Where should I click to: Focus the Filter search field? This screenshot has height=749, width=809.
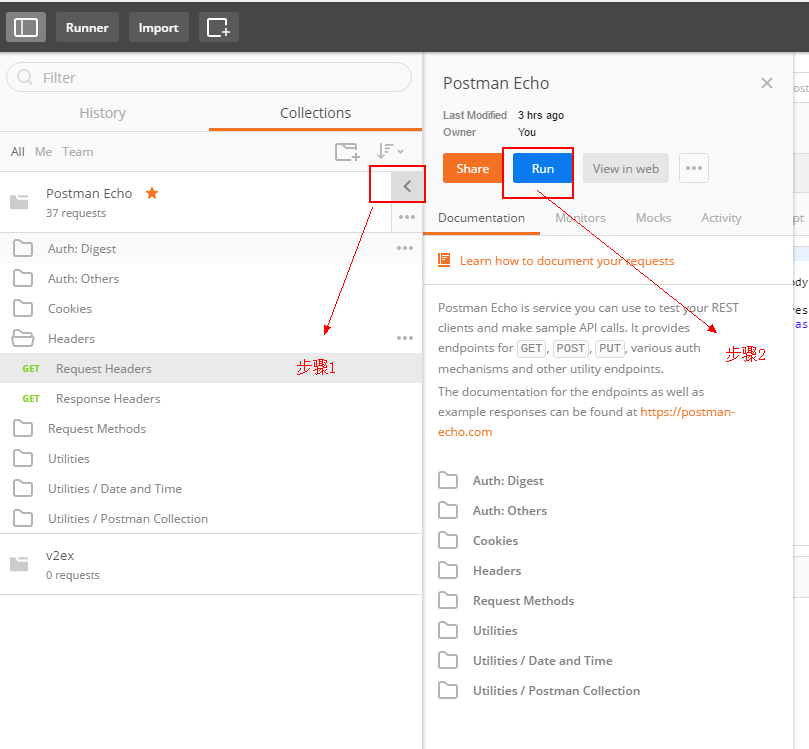pos(209,77)
